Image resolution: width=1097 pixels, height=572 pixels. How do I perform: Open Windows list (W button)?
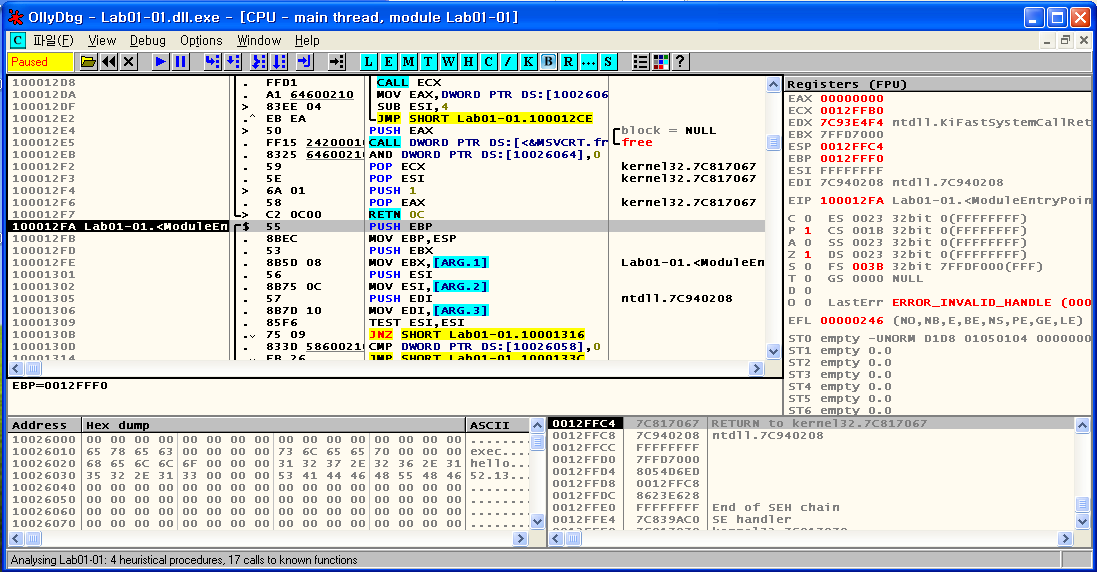point(448,62)
